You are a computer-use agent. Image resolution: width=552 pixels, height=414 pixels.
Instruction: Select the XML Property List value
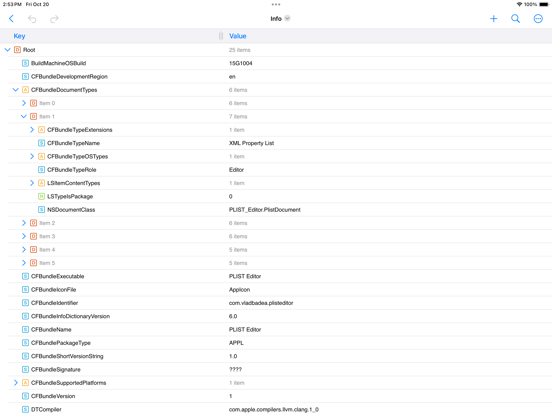[x=251, y=143]
